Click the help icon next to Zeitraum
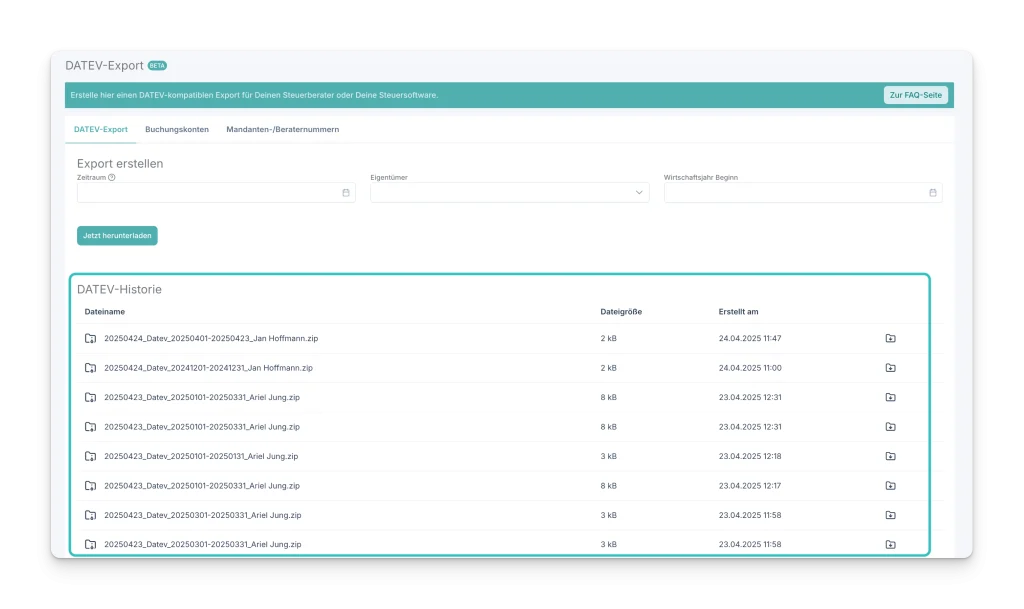Viewport: 1024px width, 609px height. (x=112, y=177)
